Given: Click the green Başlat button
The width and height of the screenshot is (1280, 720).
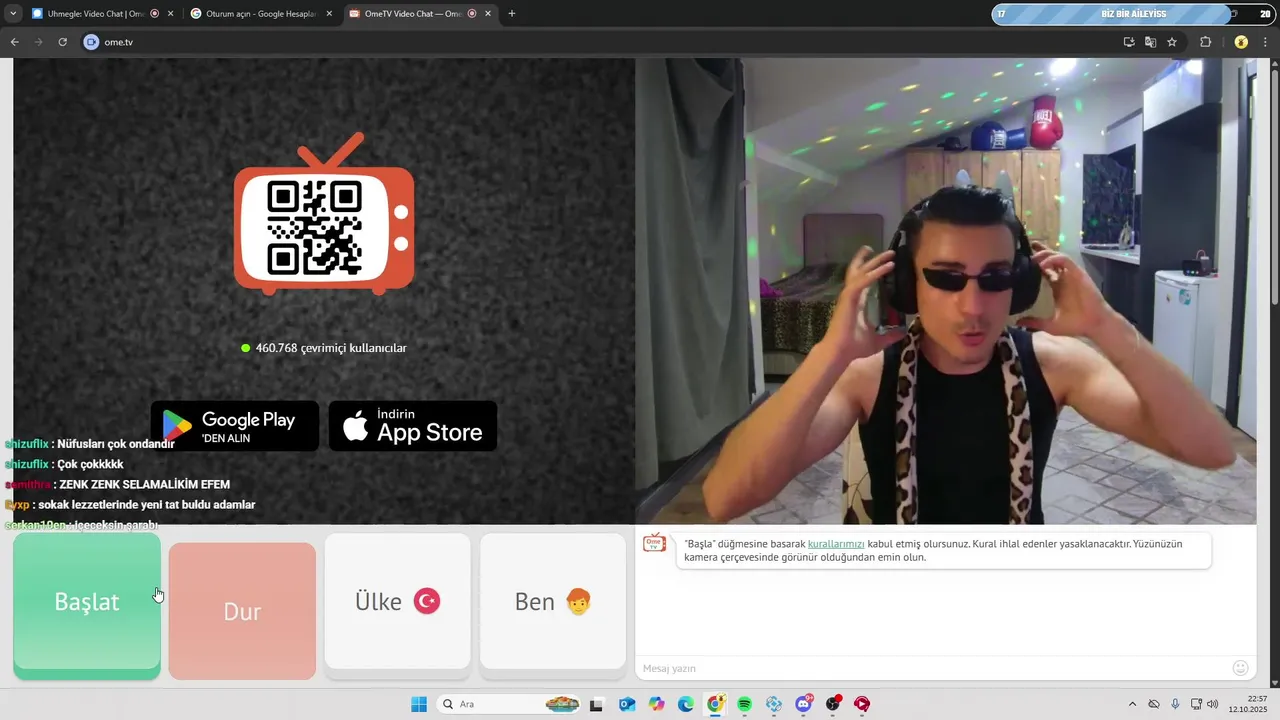Looking at the screenshot, I should pos(87,605).
